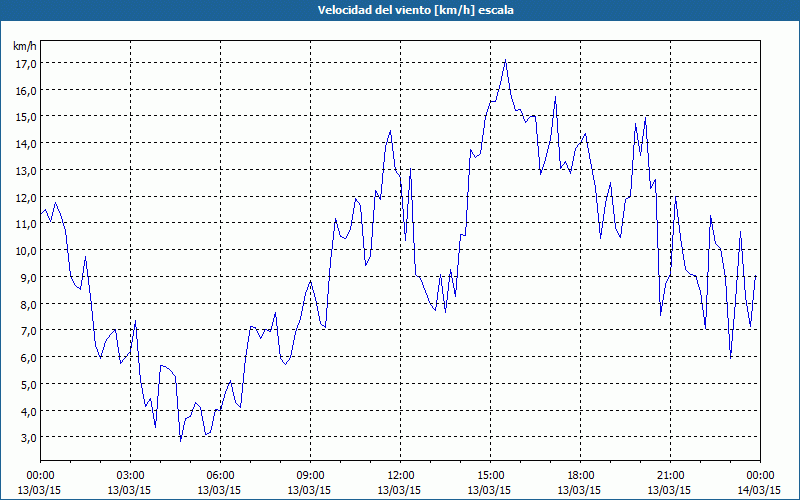Click the 'km/h' unit label
Screen dimensions: 800x500
[25, 46]
